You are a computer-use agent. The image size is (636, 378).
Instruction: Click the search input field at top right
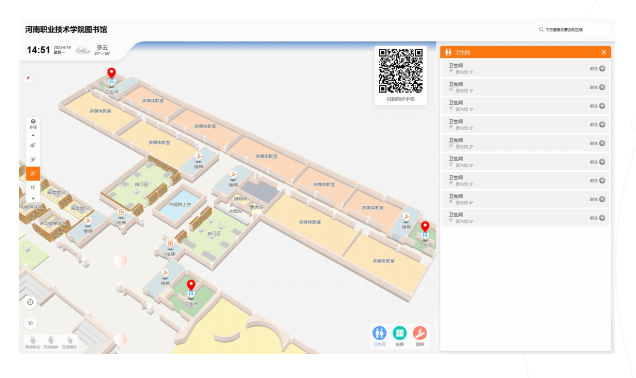click(x=571, y=30)
